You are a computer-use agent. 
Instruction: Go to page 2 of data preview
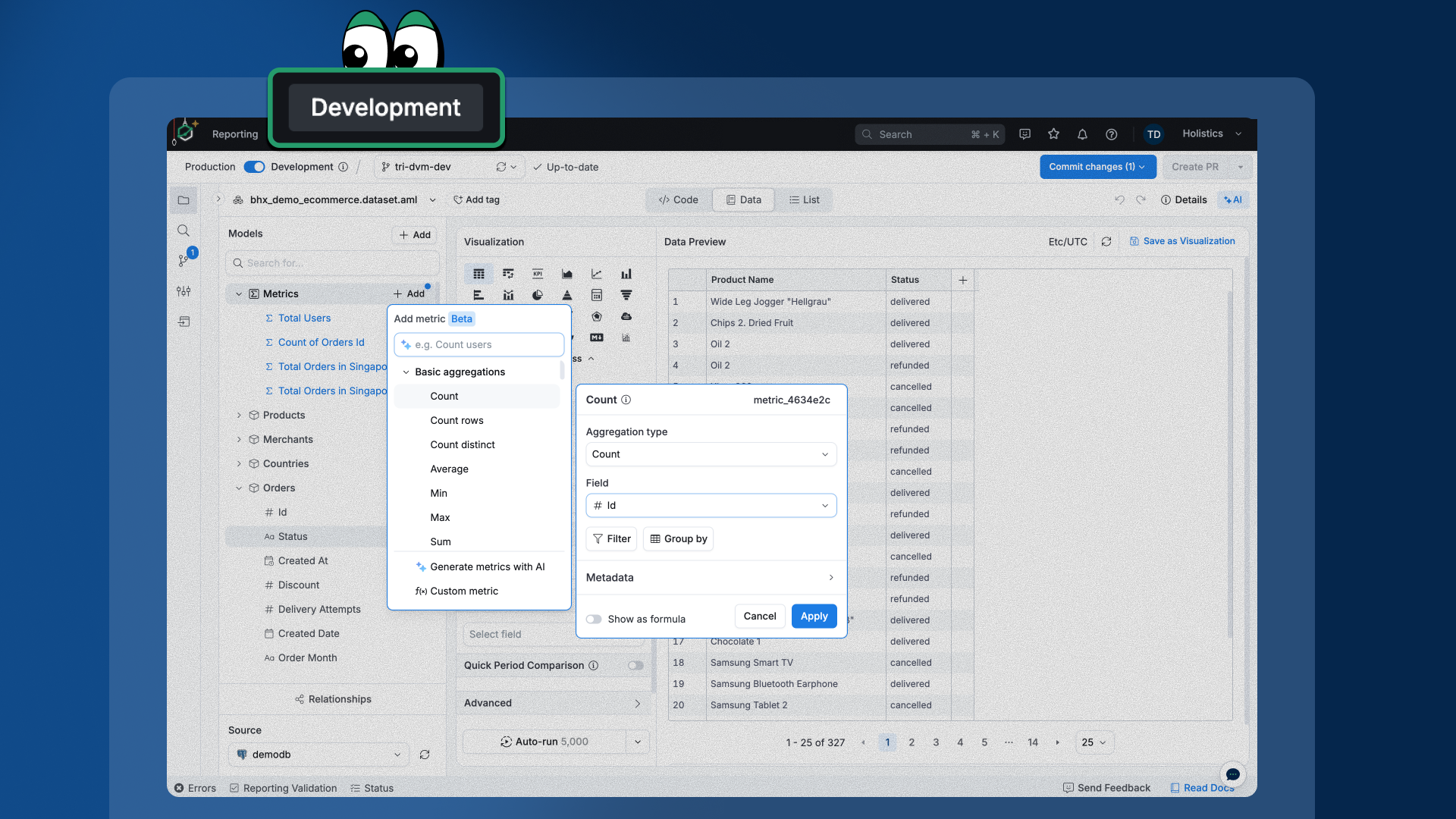pos(912,742)
